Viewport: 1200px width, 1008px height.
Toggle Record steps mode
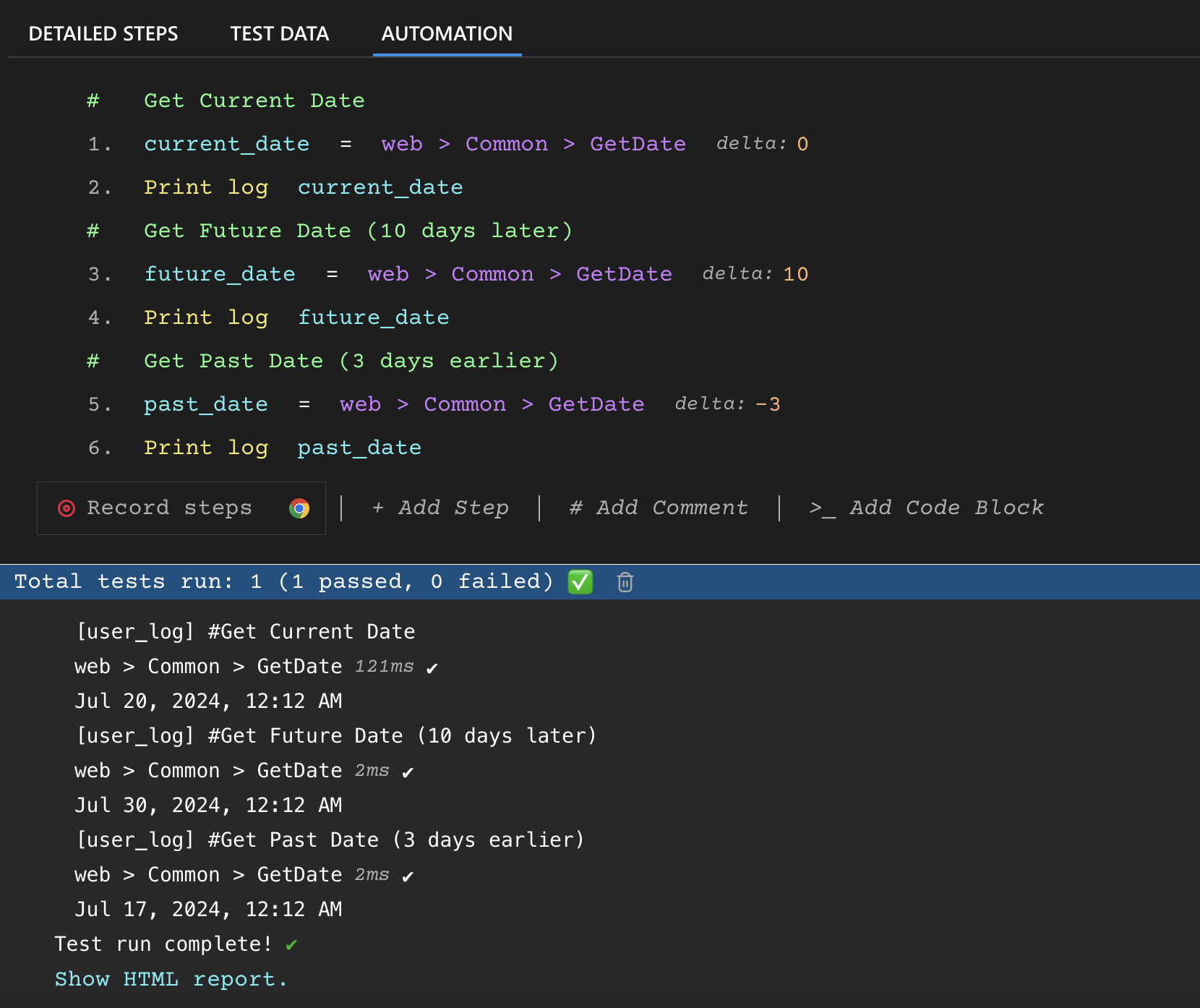[x=170, y=508]
